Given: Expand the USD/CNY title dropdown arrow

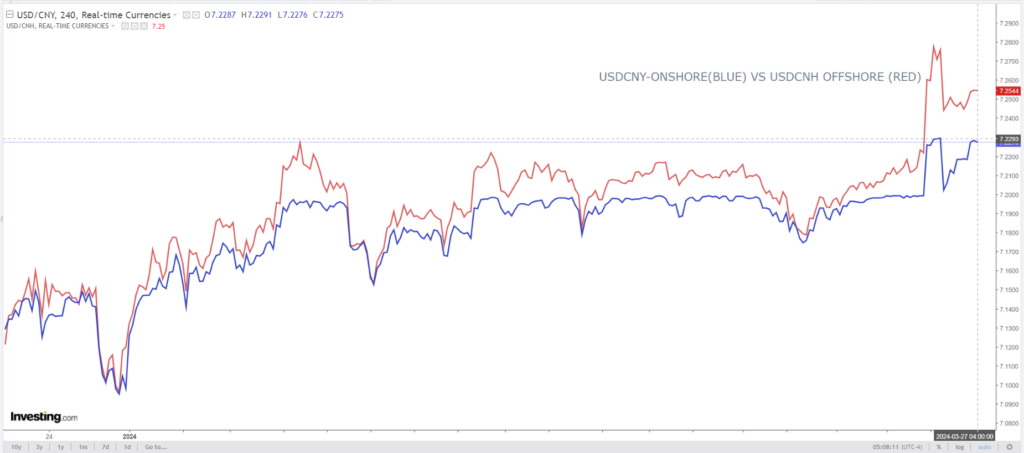Looking at the screenshot, I should [x=174, y=16].
